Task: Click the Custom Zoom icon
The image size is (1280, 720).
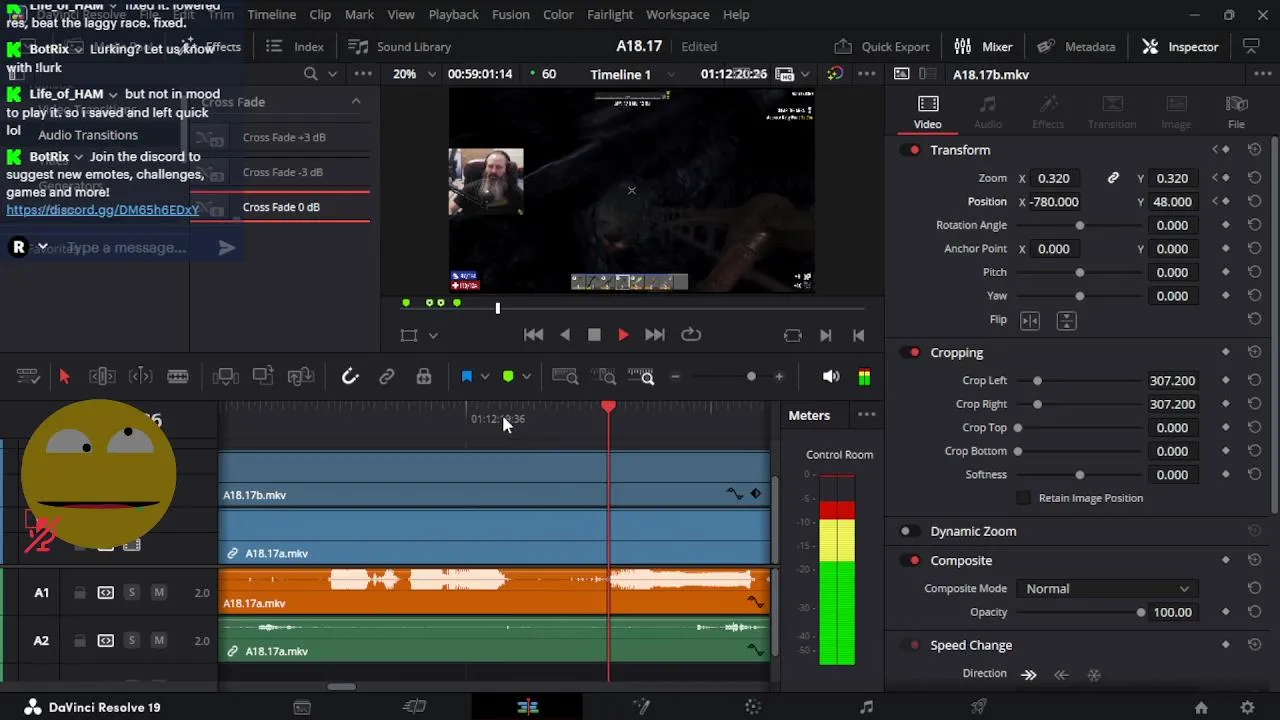Action: [641, 377]
